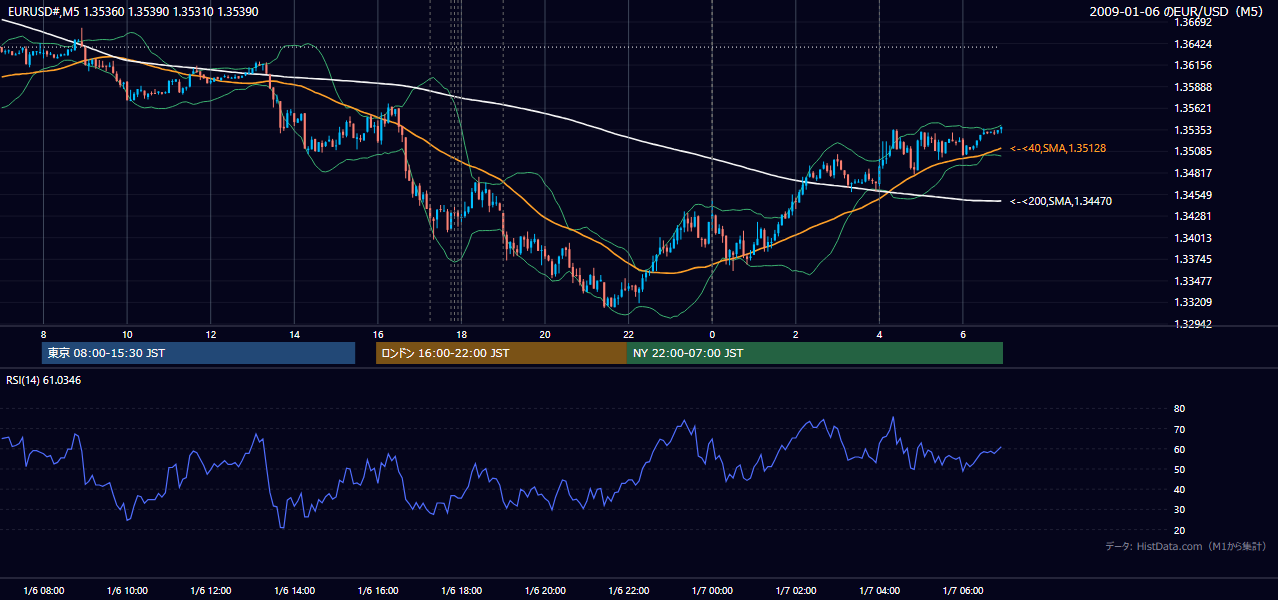The height and width of the screenshot is (600, 1278).
Task: Click the bottom timestamp 1/7 06:00
Action: 963,591
